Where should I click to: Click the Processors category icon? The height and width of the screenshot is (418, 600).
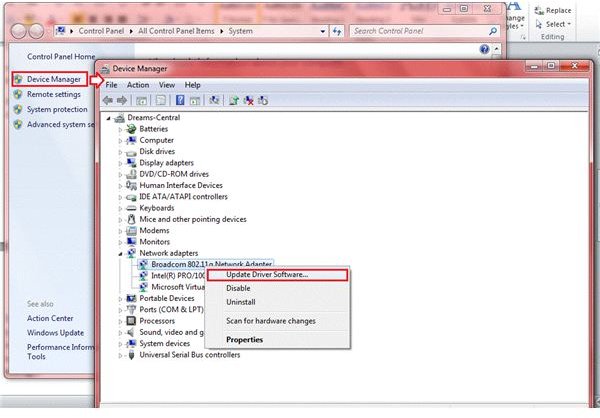point(131,321)
